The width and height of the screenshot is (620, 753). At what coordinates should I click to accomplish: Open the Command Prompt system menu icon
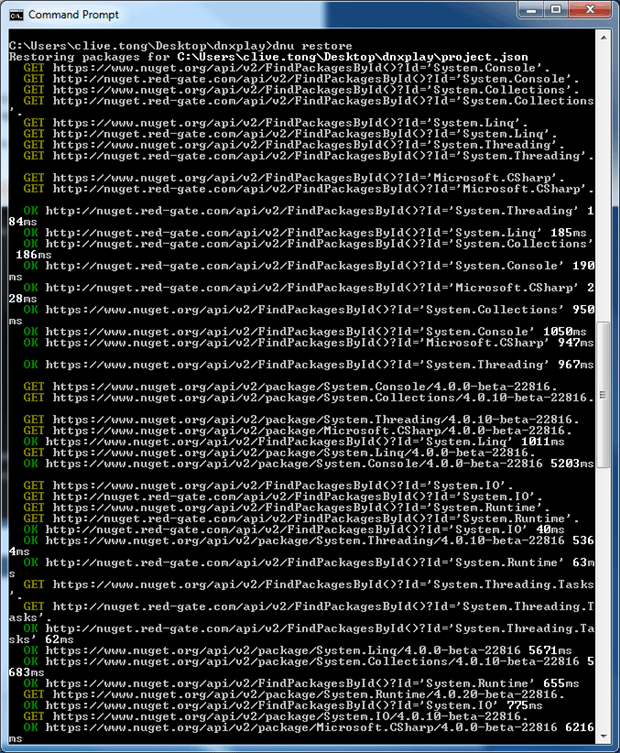(x=16, y=15)
